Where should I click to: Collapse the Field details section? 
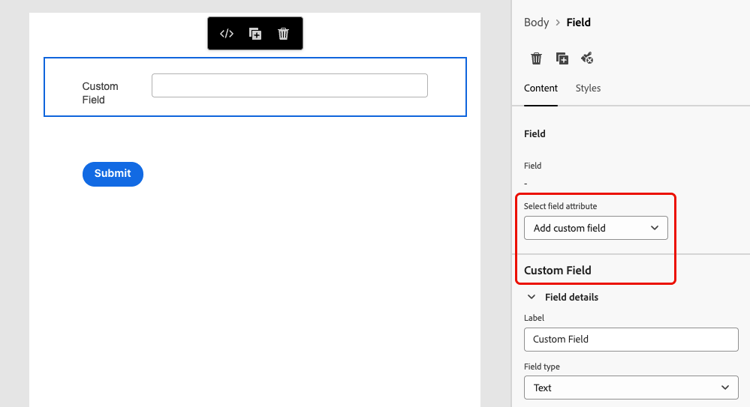pos(531,297)
